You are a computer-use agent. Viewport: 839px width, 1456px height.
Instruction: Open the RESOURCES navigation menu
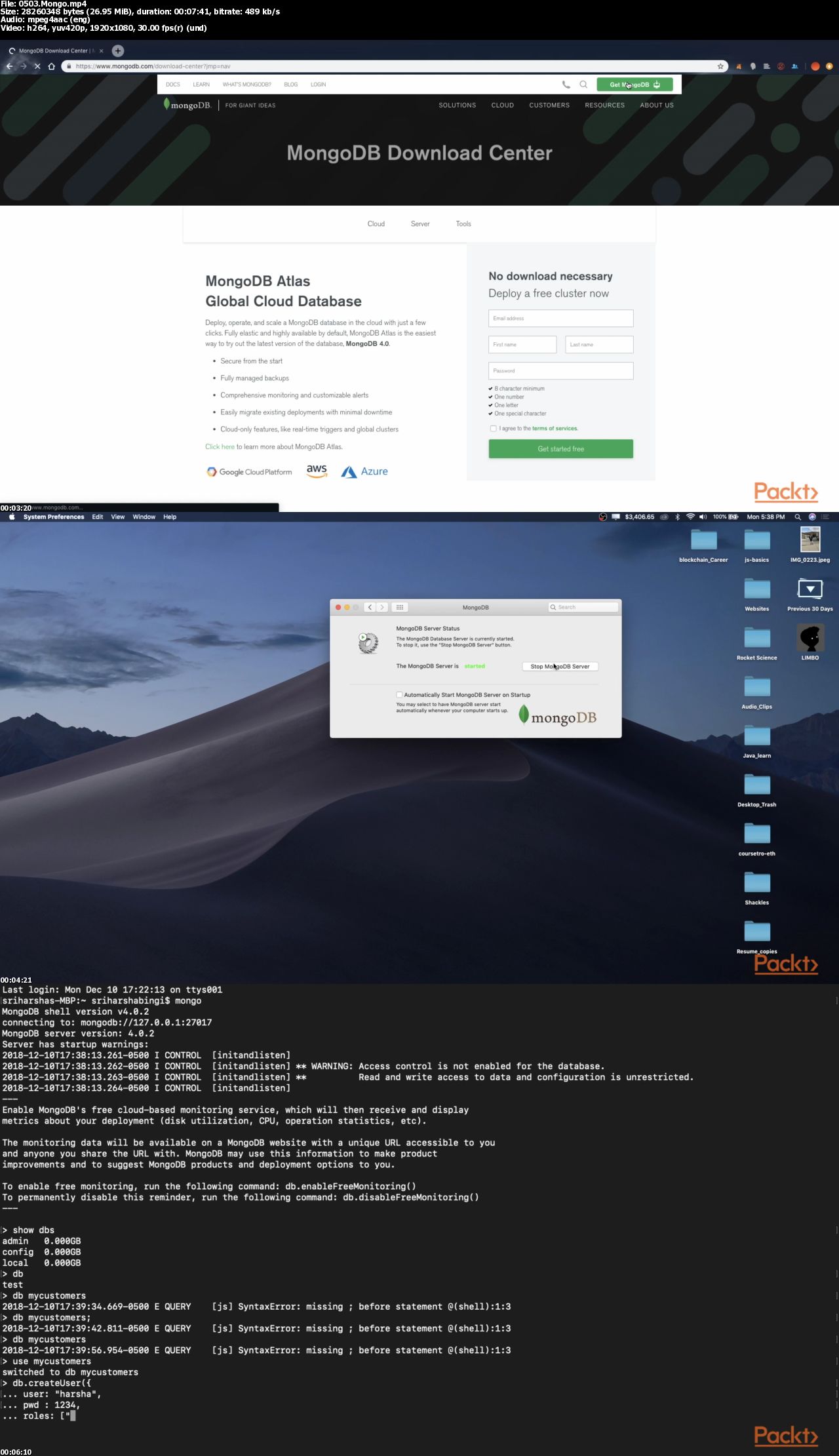[x=605, y=106]
